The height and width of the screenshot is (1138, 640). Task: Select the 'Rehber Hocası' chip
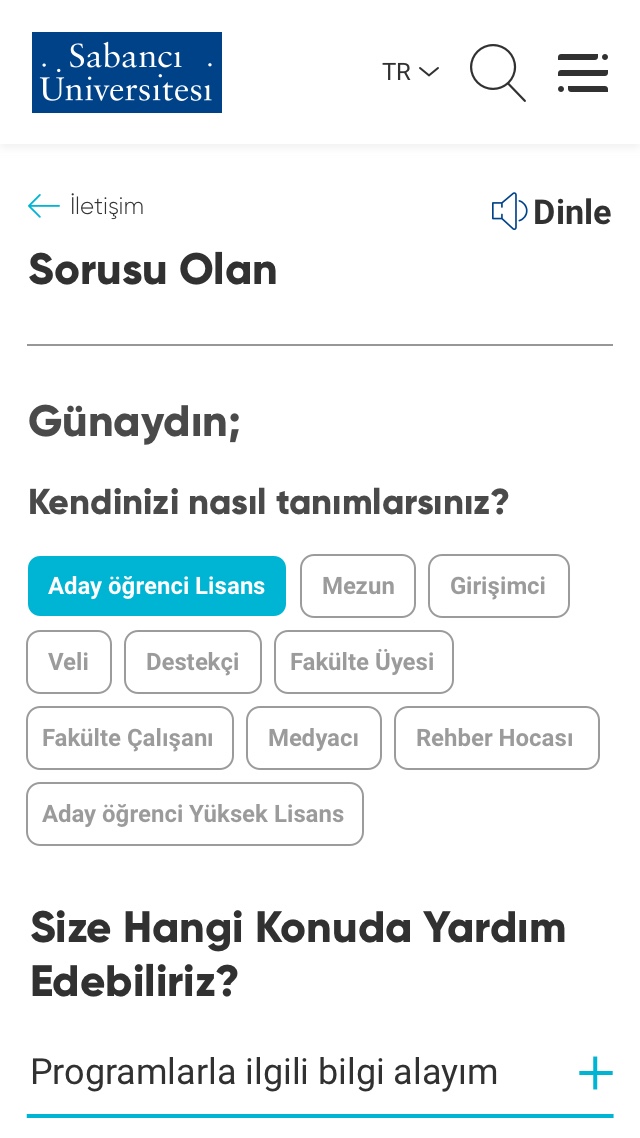click(496, 738)
